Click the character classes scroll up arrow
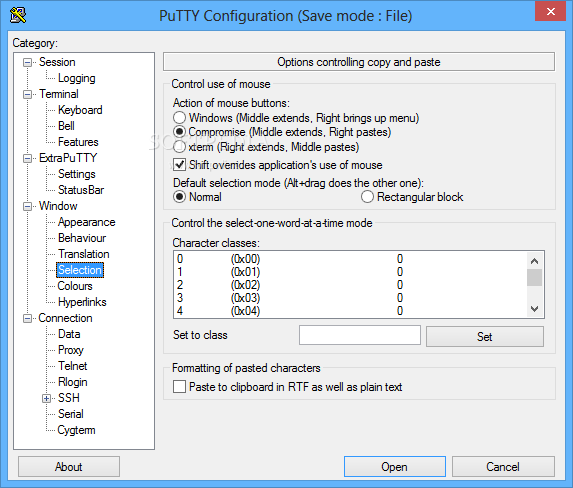 535,261
